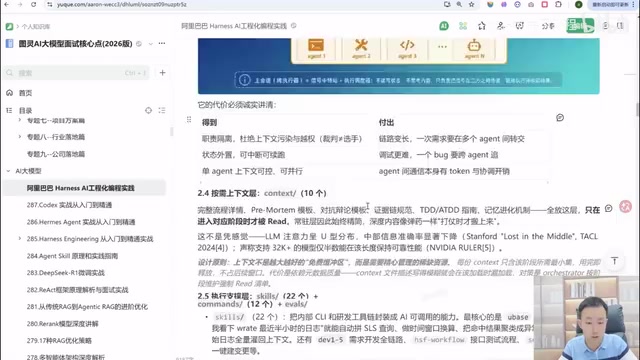This screenshot has width=640, height=360.
Task: Click the agent diagram banner image
Action: coord(399,66)
